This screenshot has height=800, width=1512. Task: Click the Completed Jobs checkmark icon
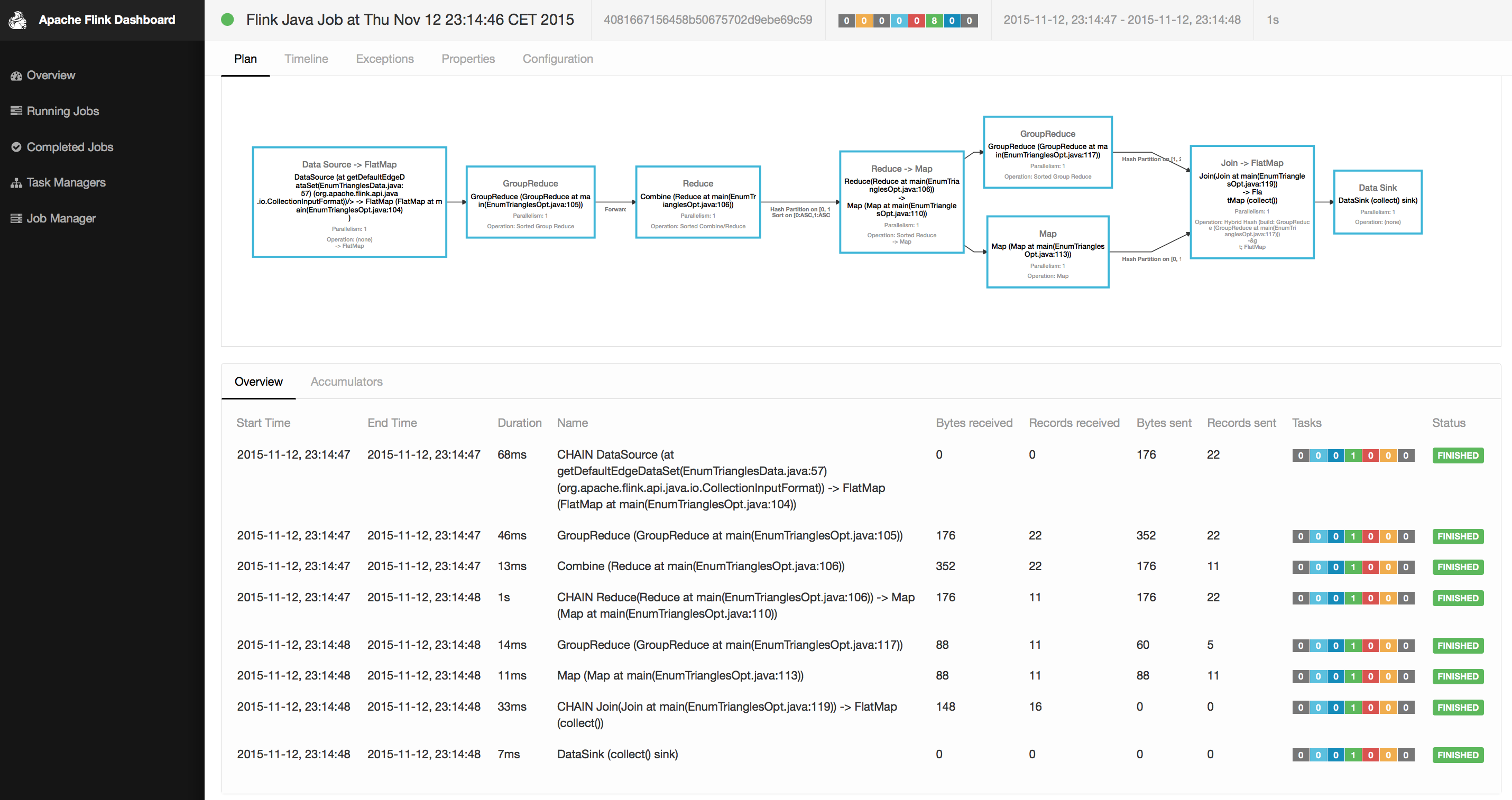click(16, 147)
